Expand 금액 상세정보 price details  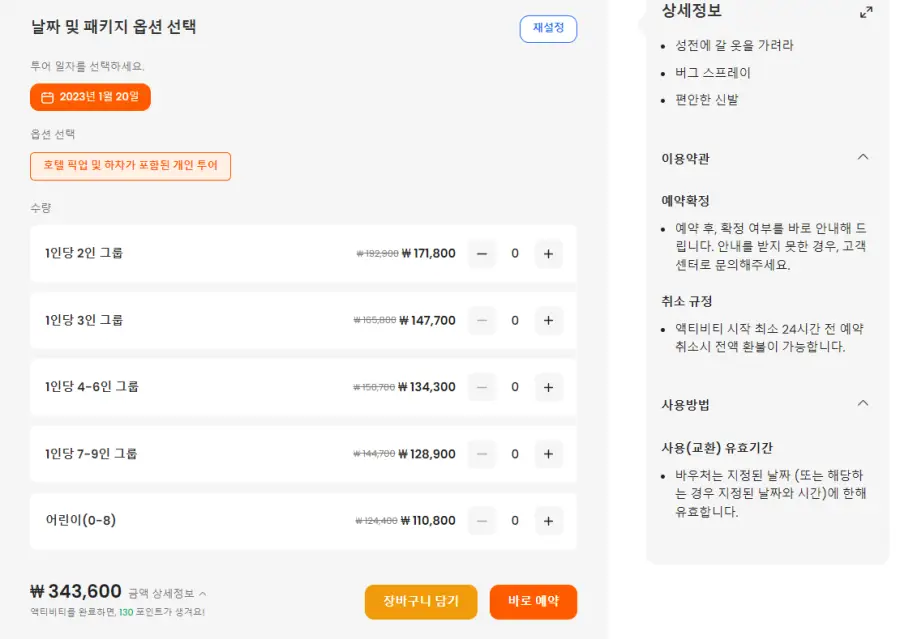167,593
